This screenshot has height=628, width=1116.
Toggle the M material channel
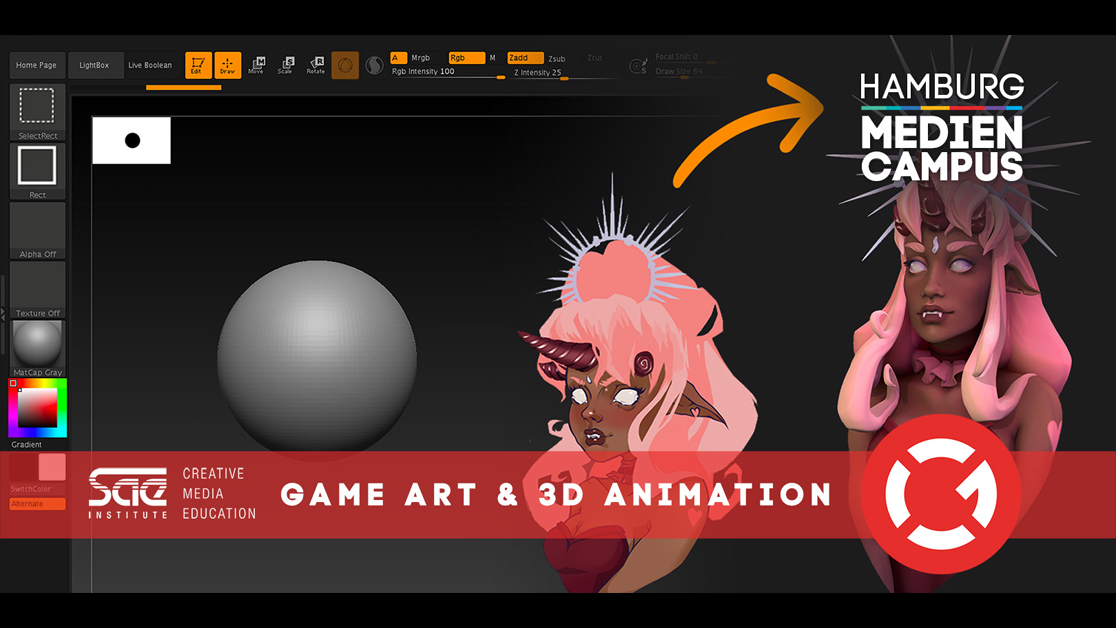tap(493, 58)
